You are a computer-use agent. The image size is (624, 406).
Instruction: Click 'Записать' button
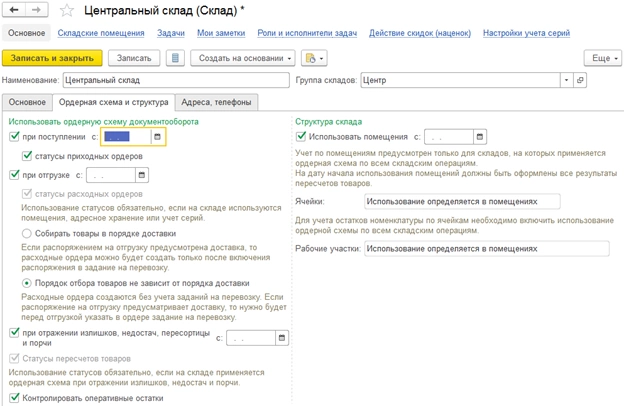(134, 58)
